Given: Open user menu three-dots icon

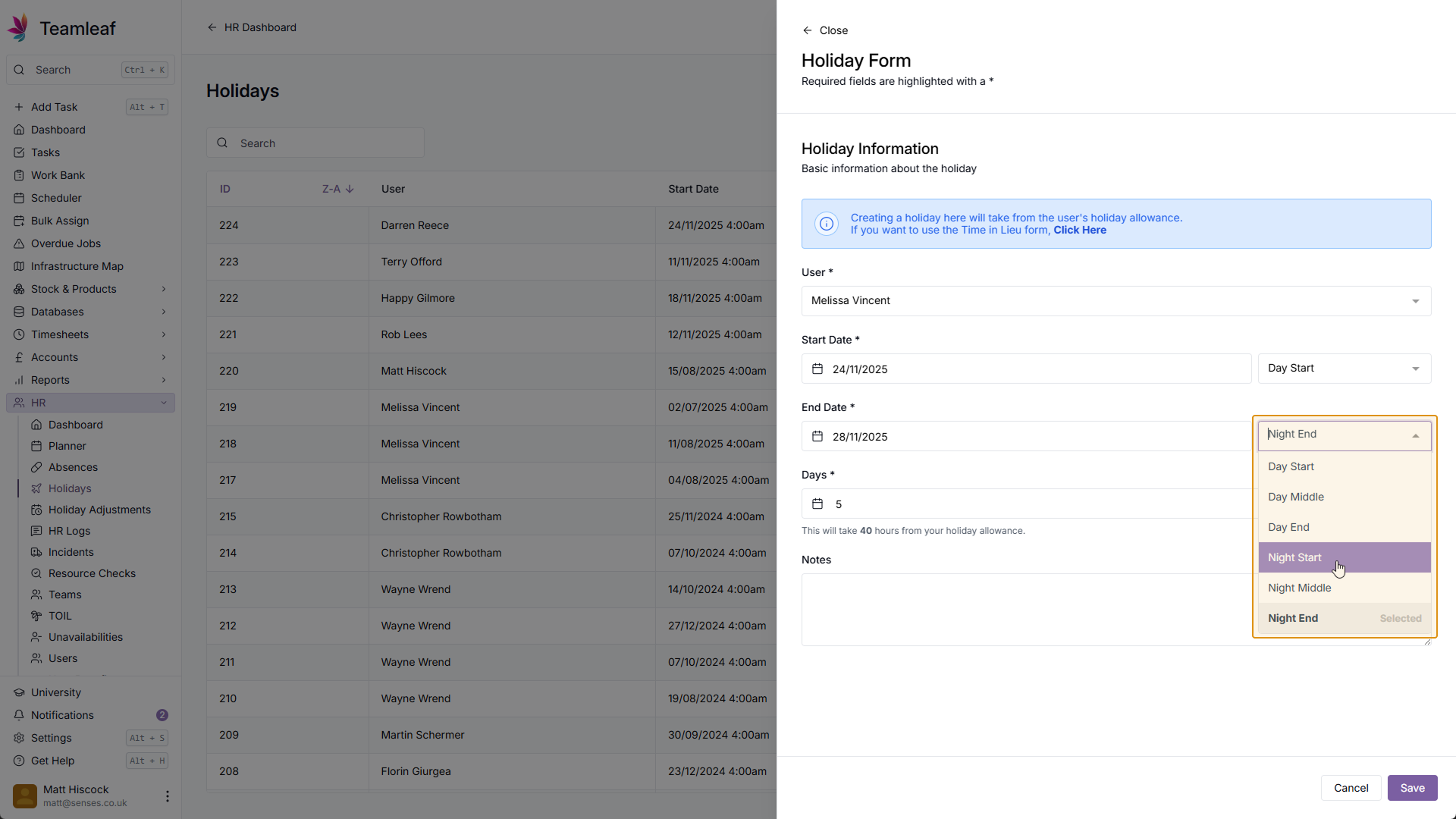Looking at the screenshot, I should coord(167,795).
